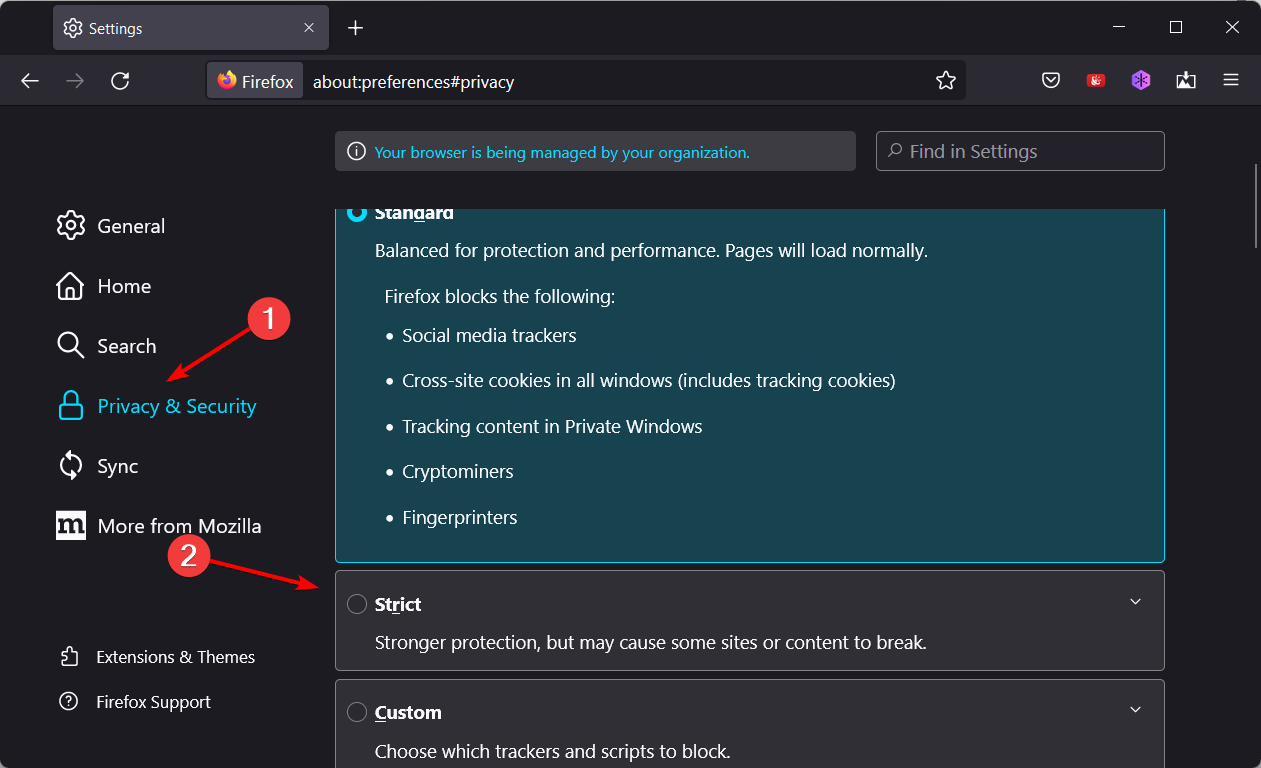Click the info icon in the managed-browser notice
Viewport: 1261px width, 768px height.
pyautogui.click(x=356, y=152)
